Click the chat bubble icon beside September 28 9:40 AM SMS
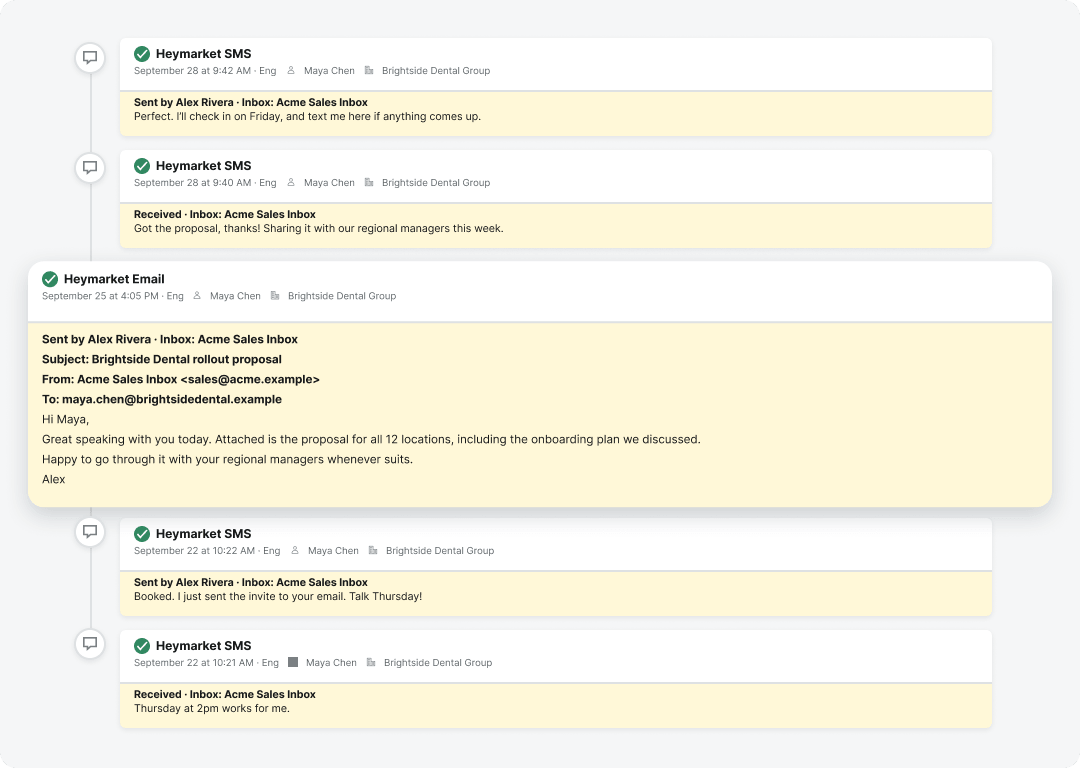This screenshot has width=1080, height=768. [x=90, y=167]
